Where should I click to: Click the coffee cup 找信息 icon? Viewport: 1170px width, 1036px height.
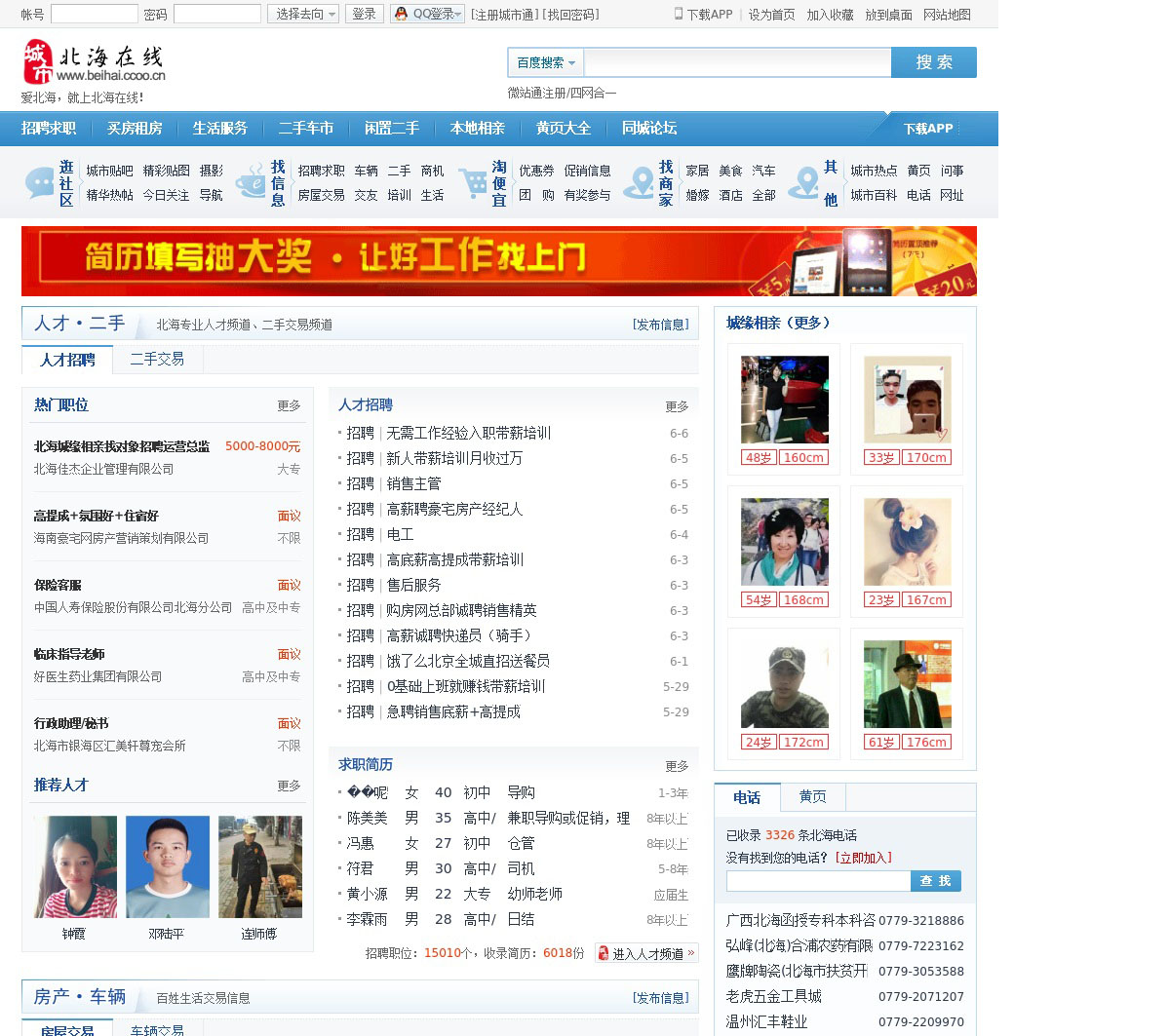pos(252,183)
